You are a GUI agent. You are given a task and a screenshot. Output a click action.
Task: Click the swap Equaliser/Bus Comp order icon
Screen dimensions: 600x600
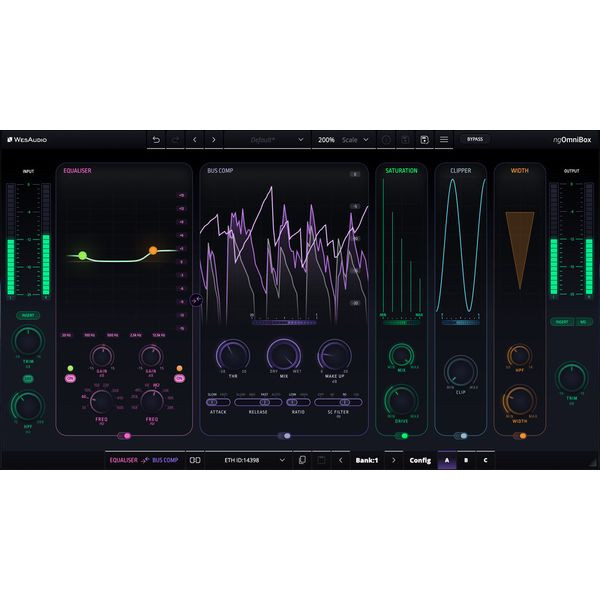click(x=196, y=300)
